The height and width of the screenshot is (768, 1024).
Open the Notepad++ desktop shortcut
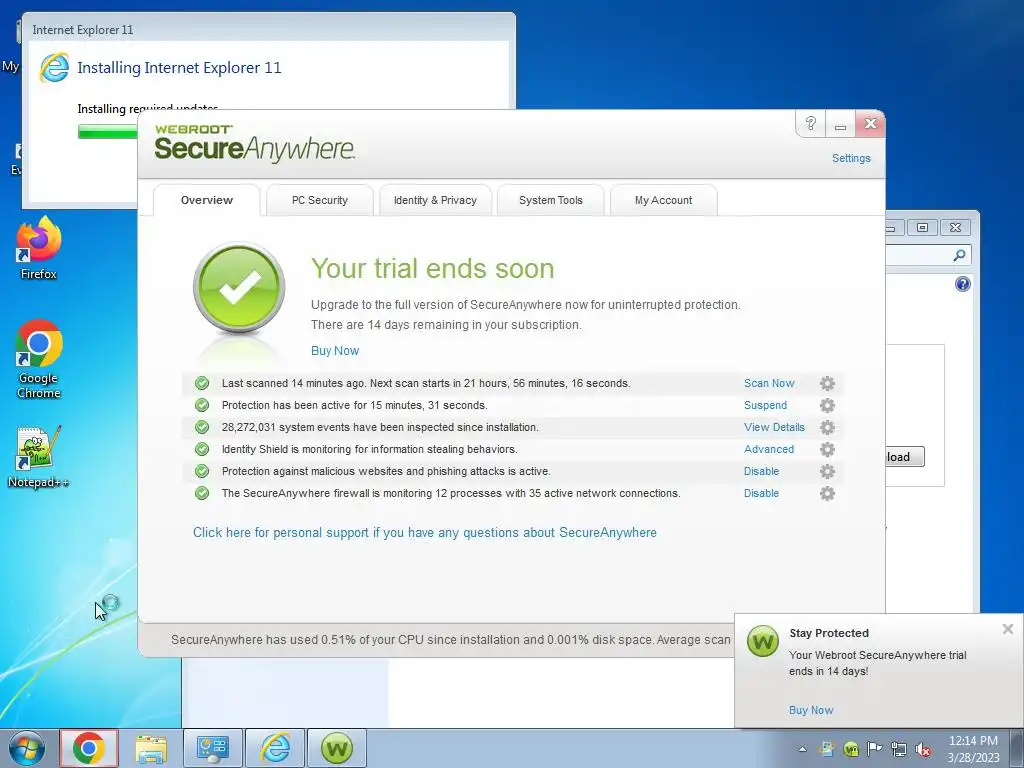click(39, 457)
